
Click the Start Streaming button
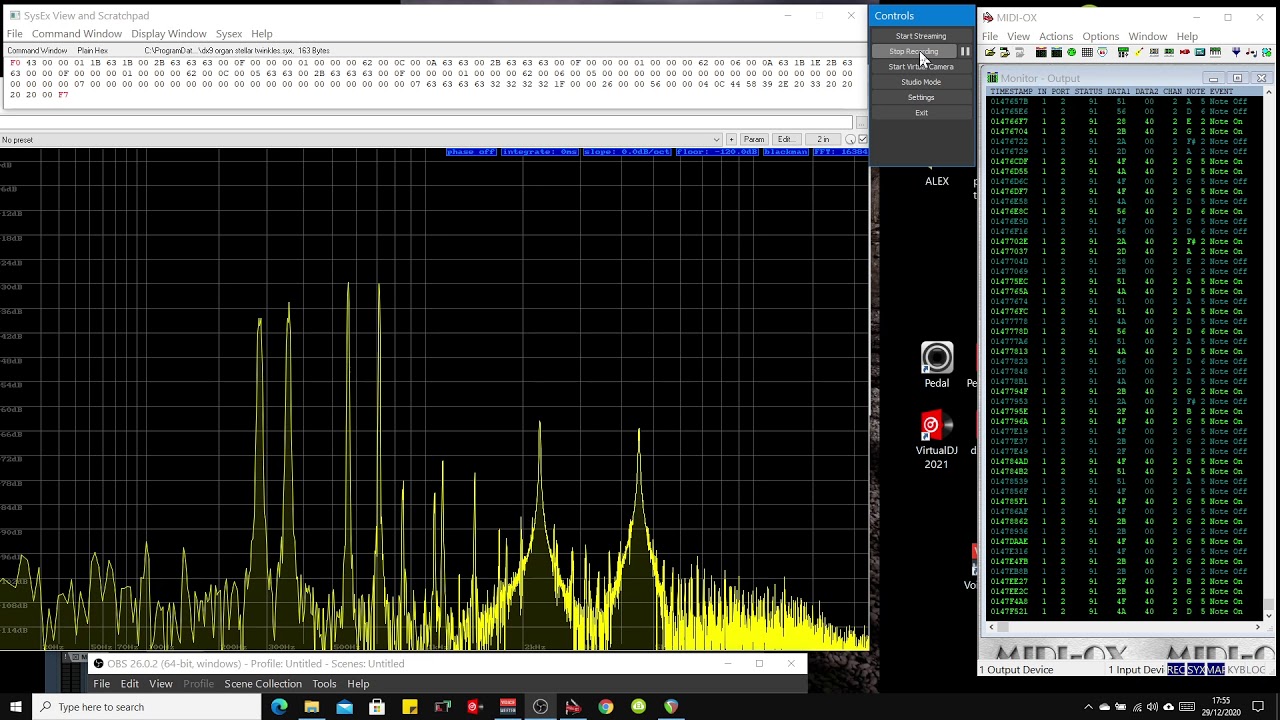click(x=920, y=36)
